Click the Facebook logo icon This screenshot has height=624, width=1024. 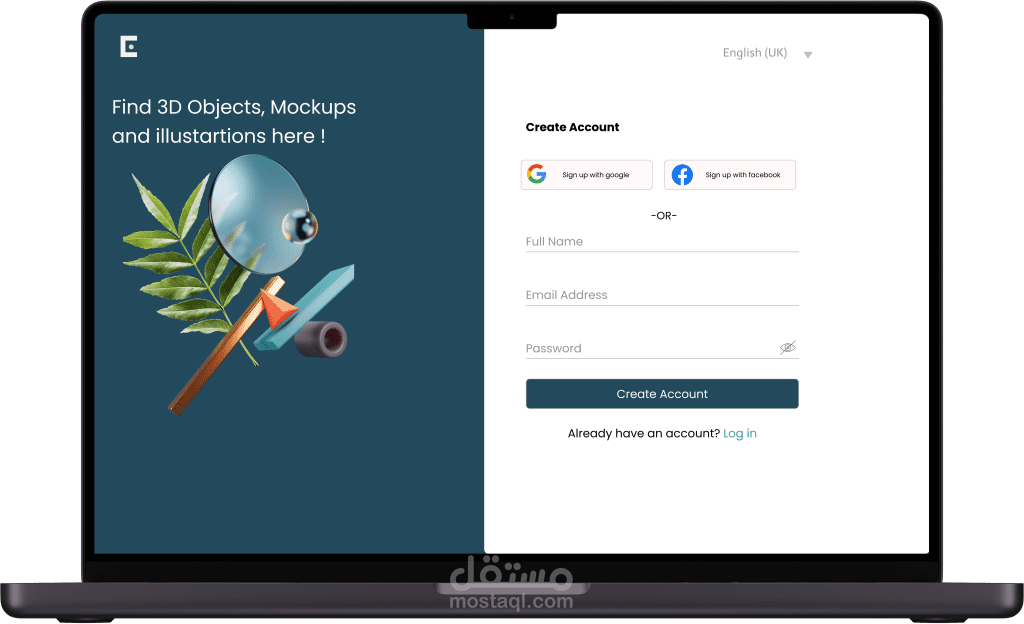point(682,175)
